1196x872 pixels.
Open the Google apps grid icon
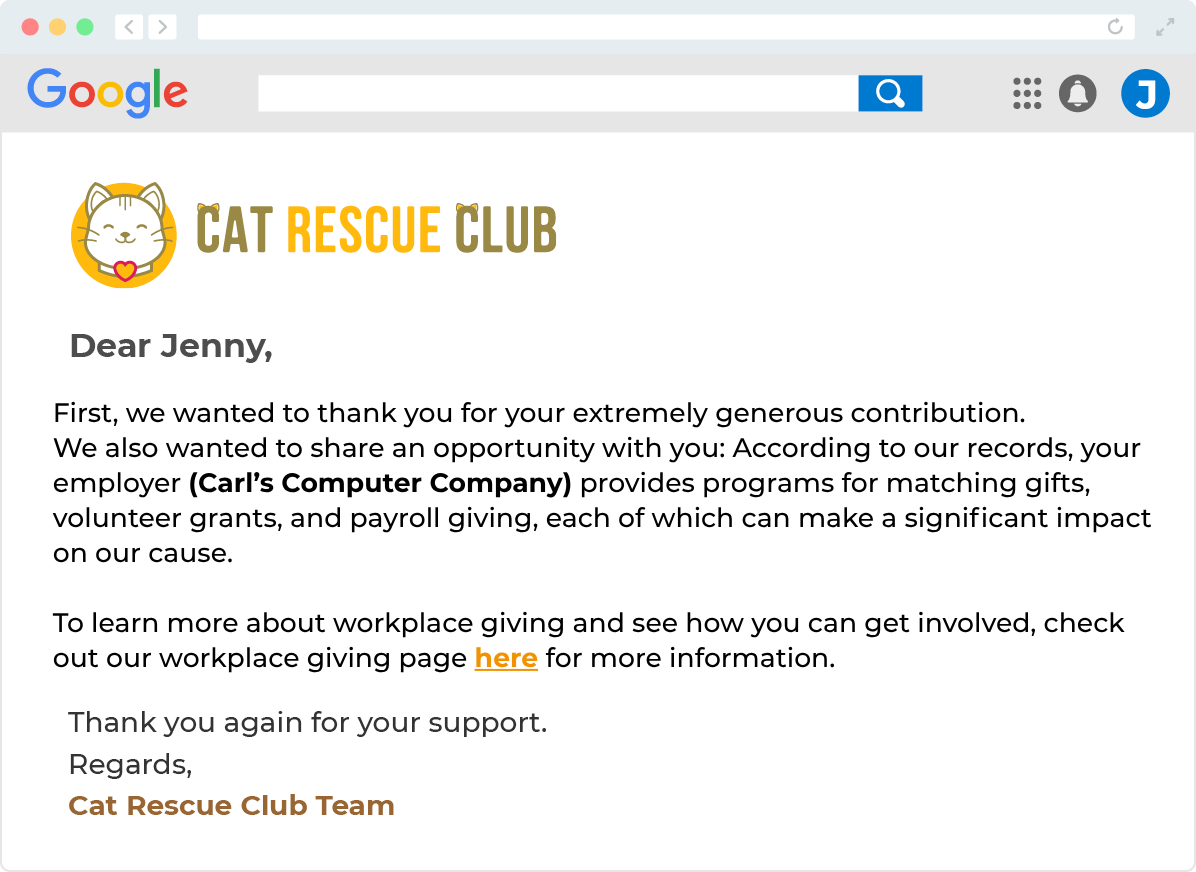click(x=1027, y=93)
